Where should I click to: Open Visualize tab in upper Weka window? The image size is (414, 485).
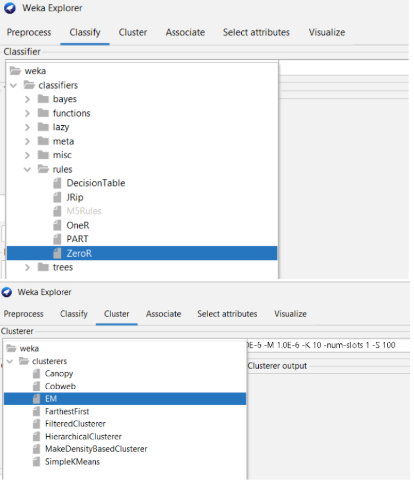327,32
